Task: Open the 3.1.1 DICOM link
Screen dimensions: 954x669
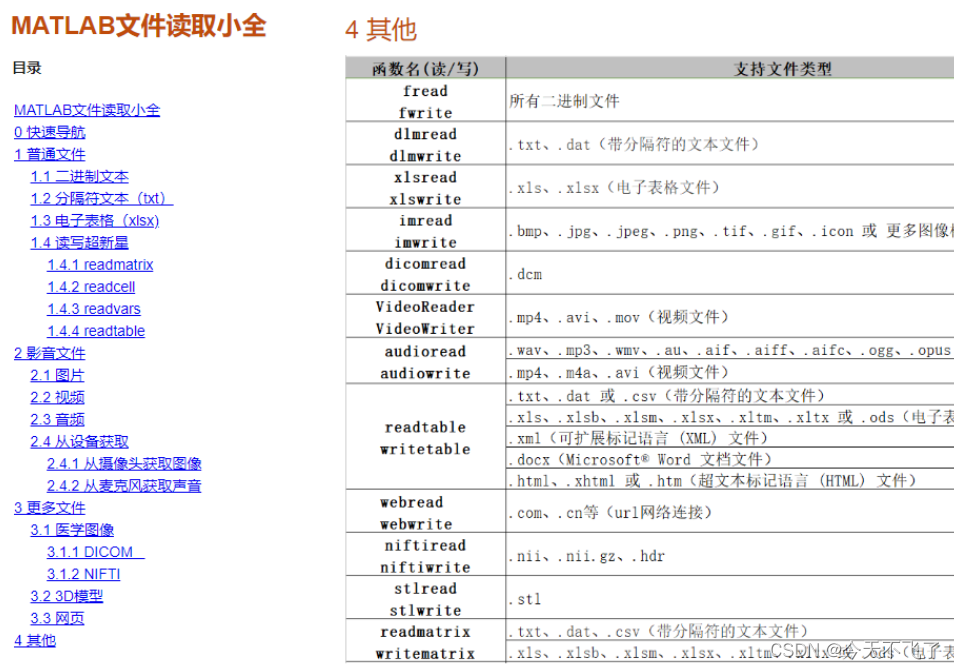Action: tap(96, 552)
